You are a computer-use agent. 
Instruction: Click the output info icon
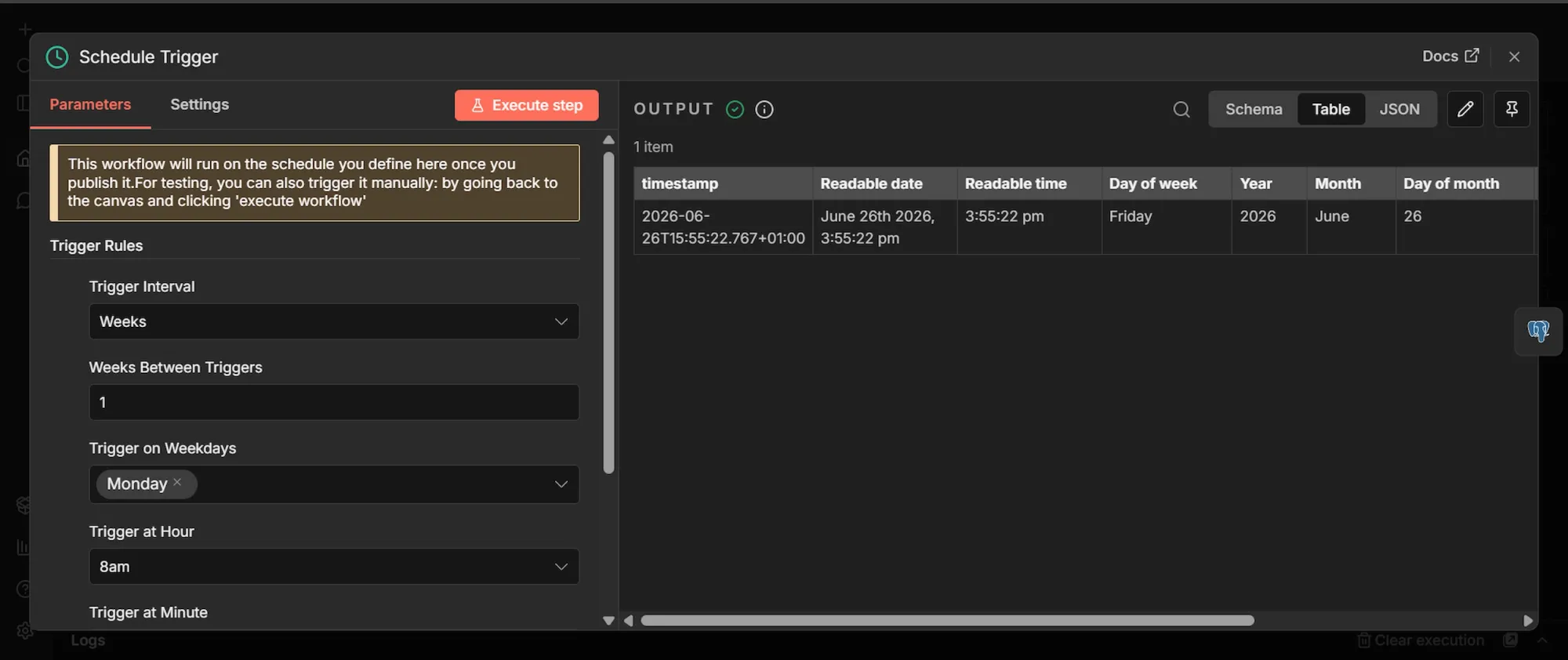[764, 109]
